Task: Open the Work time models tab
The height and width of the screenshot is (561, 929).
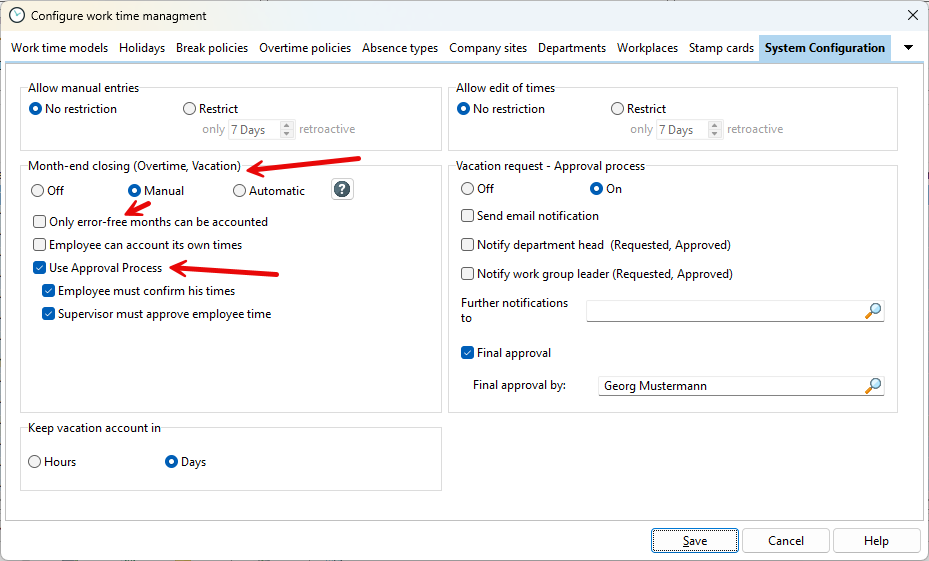Action: [x=59, y=48]
